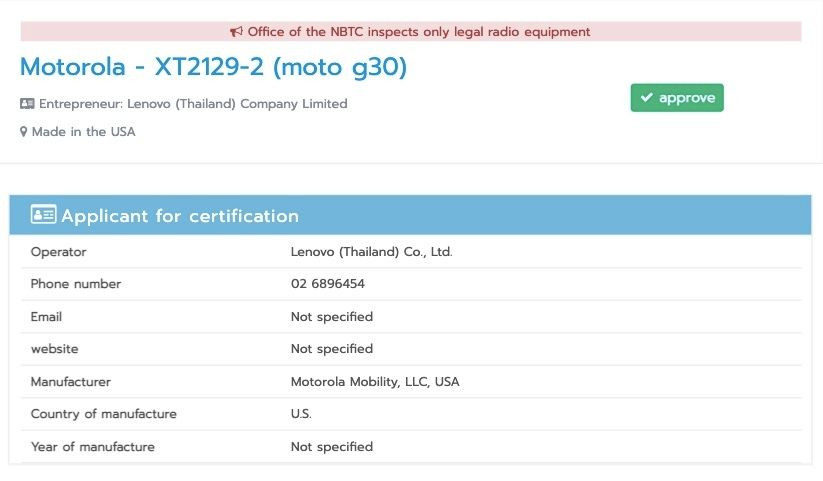
Task: Select the Applicant for certification header
Action: [x=180, y=216]
